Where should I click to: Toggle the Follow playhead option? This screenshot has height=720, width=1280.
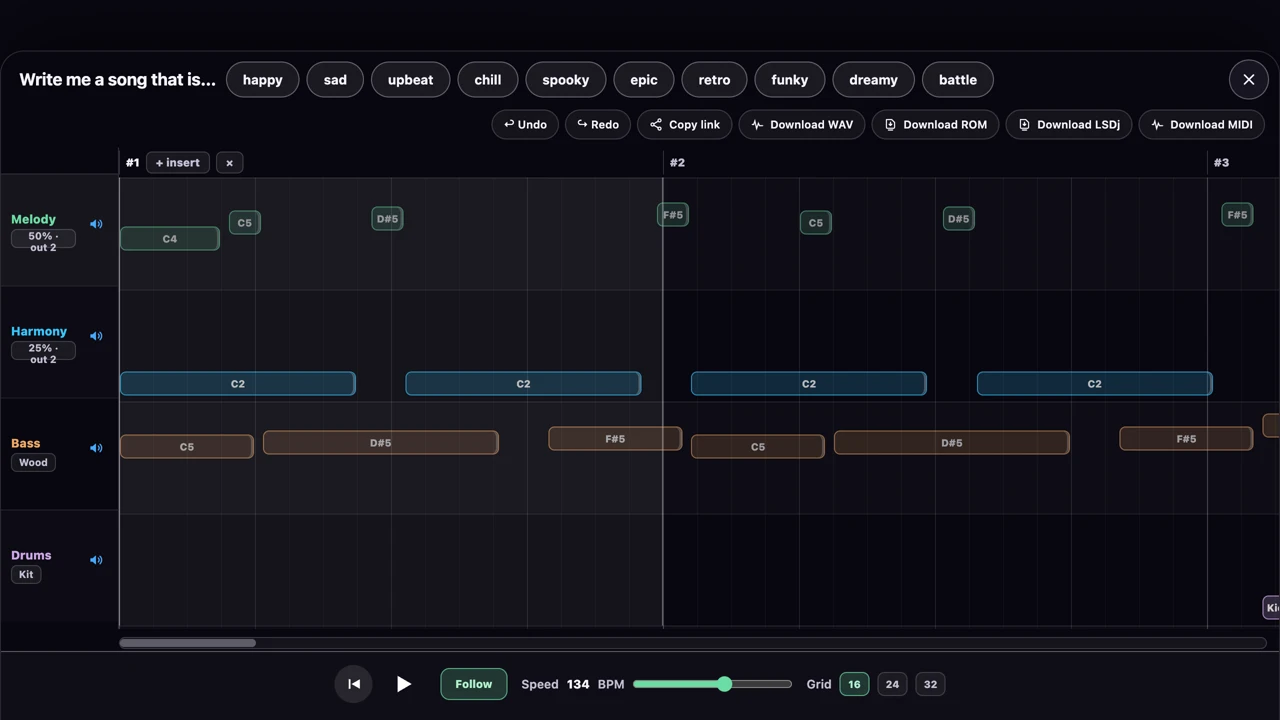(x=474, y=684)
